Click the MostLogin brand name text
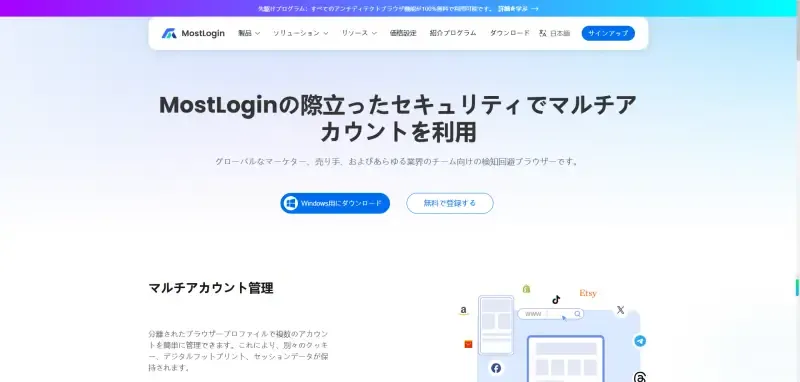 (203, 33)
